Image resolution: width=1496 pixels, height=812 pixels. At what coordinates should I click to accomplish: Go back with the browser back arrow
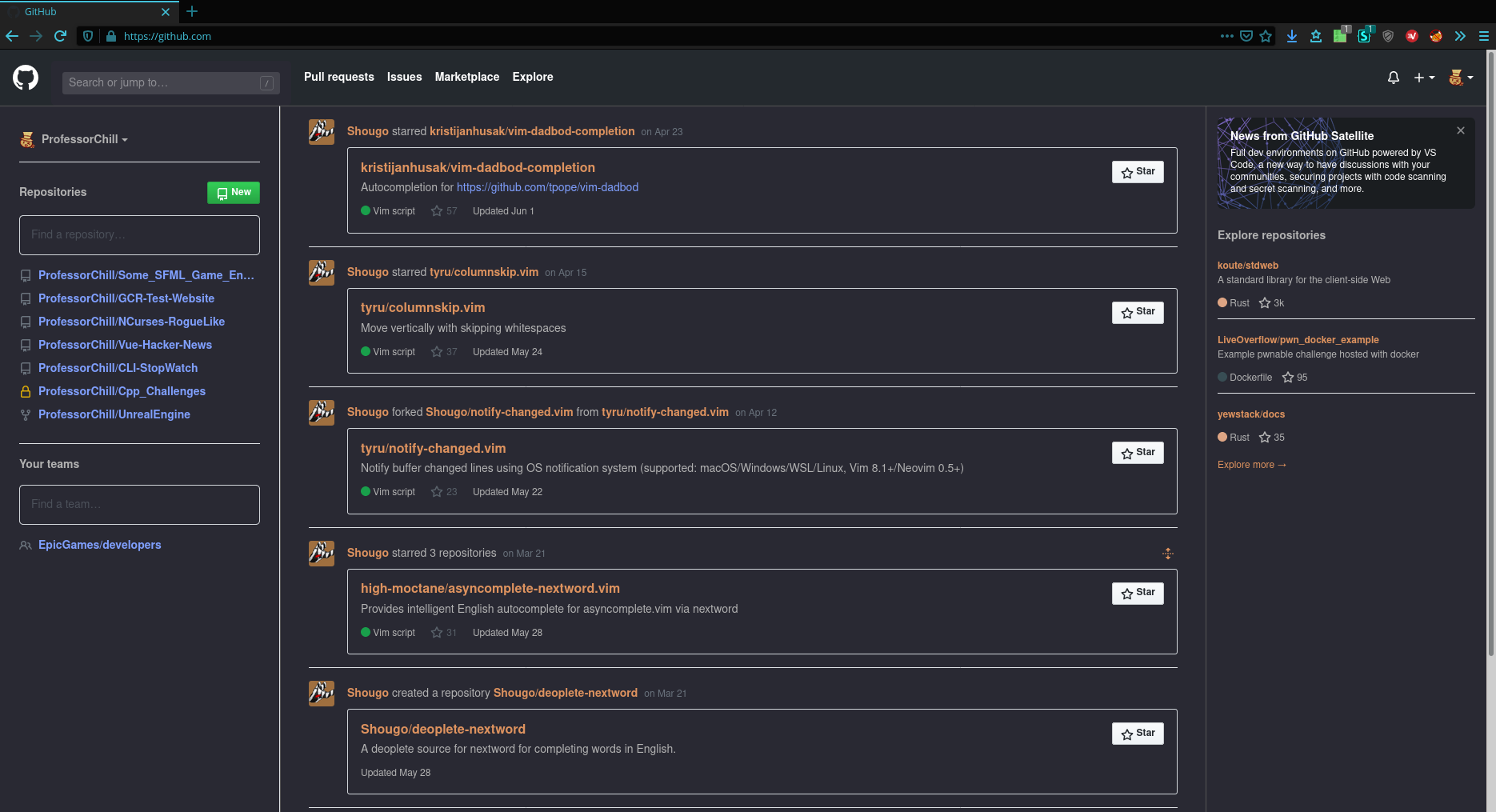point(12,36)
